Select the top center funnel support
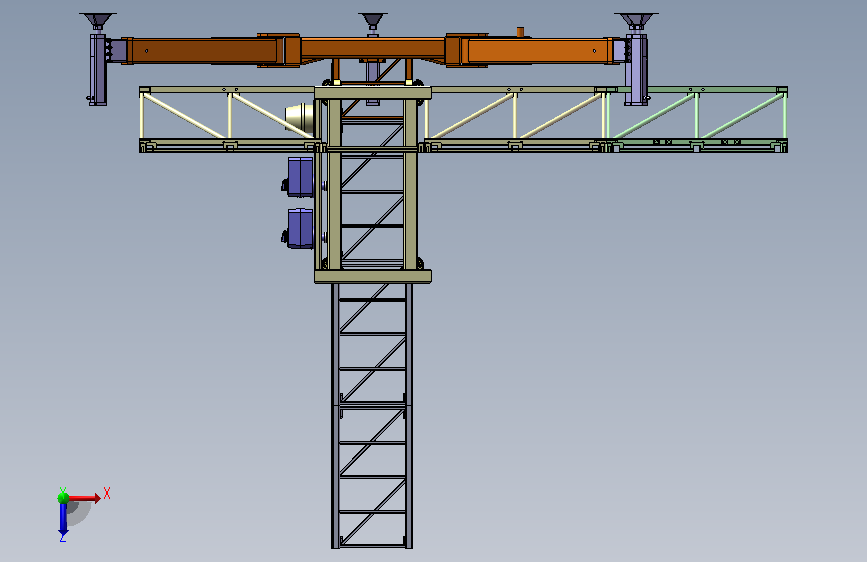 coord(373,22)
